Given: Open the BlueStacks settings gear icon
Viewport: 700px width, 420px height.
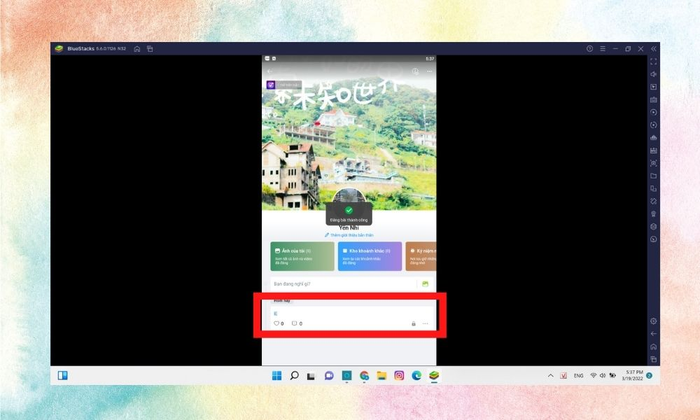Looking at the screenshot, I should pyautogui.click(x=654, y=321).
